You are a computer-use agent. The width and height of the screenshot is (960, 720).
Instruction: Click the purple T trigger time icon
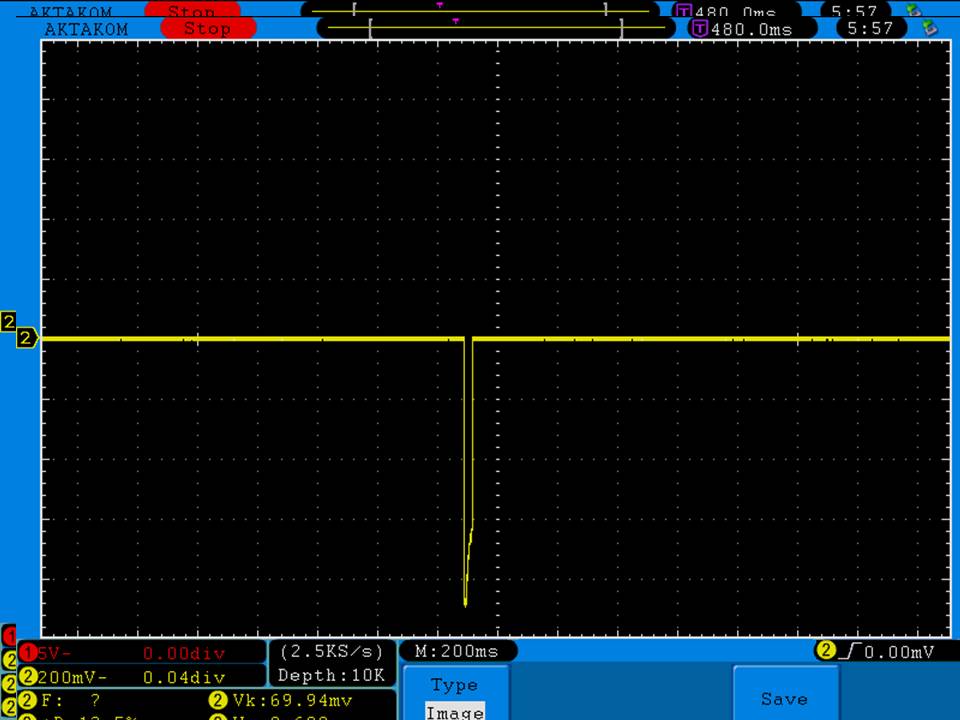pyautogui.click(x=700, y=29)
